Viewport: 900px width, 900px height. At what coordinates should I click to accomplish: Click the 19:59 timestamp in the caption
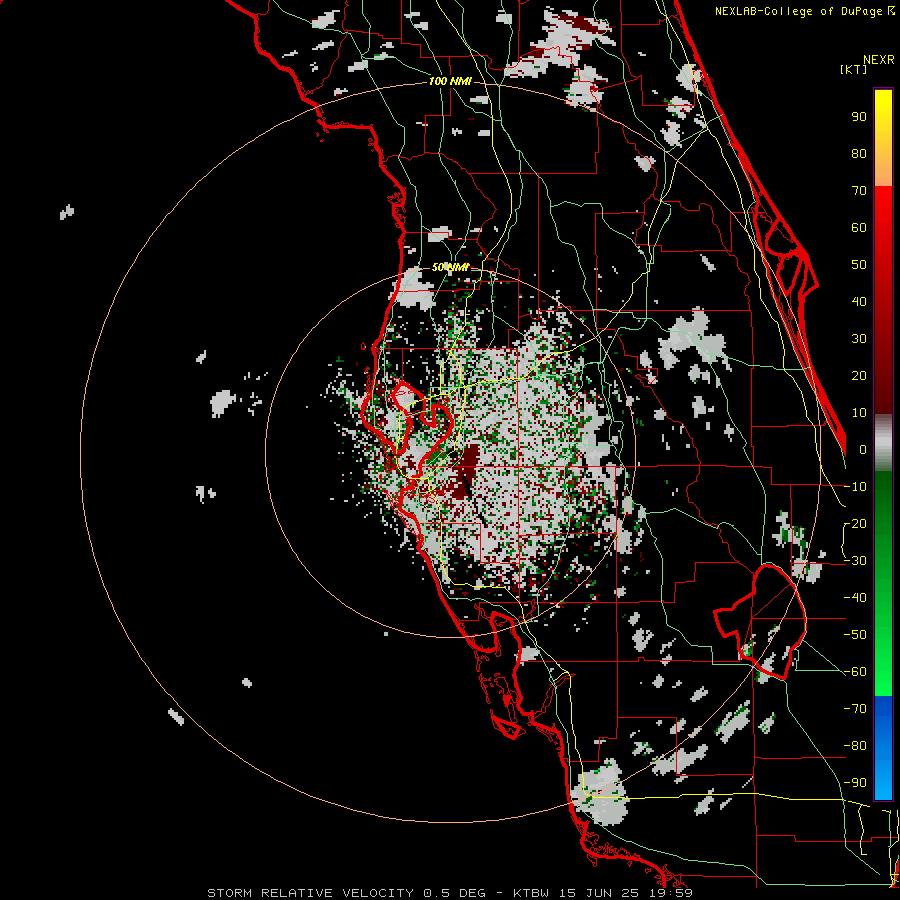pos(673,893)
